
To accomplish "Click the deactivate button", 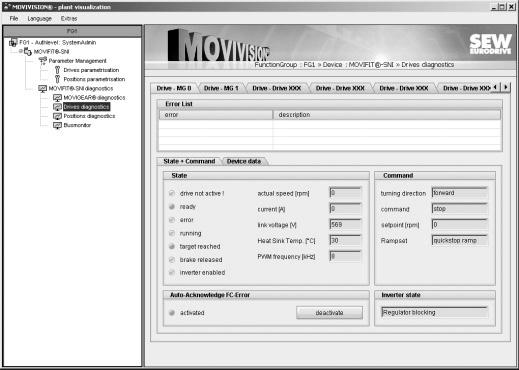I will pyautogui.click(x=329, y=313).
